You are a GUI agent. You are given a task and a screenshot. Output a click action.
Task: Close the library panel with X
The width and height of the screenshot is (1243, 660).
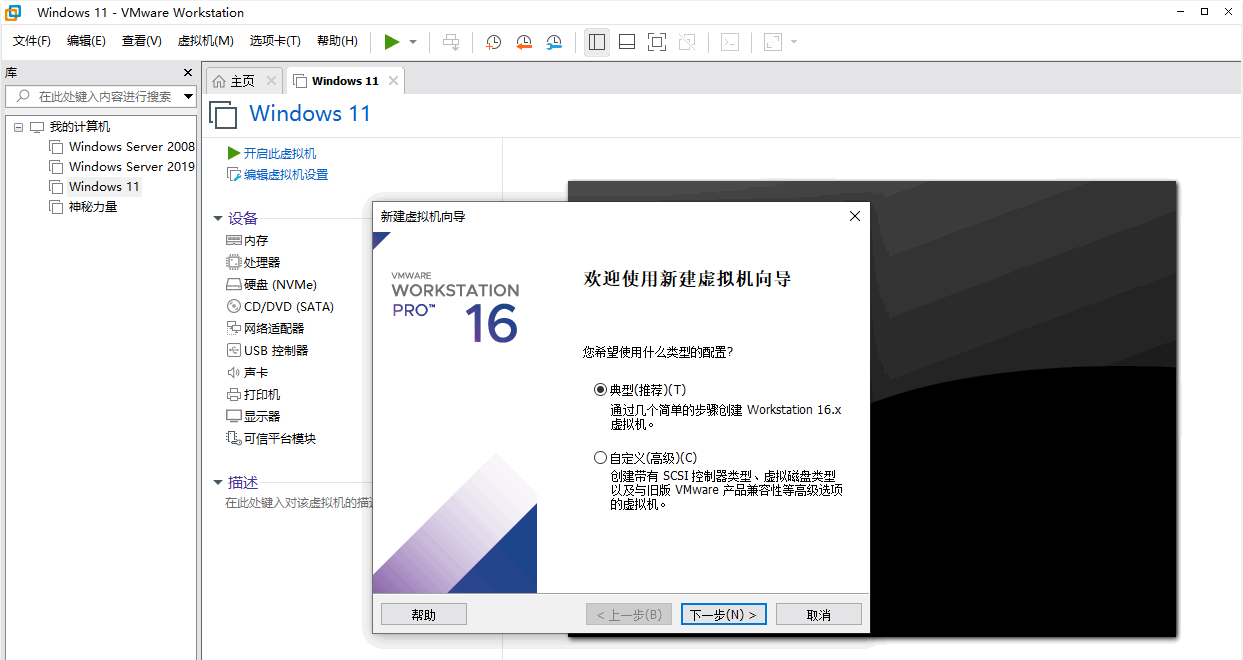click(188, 73)
